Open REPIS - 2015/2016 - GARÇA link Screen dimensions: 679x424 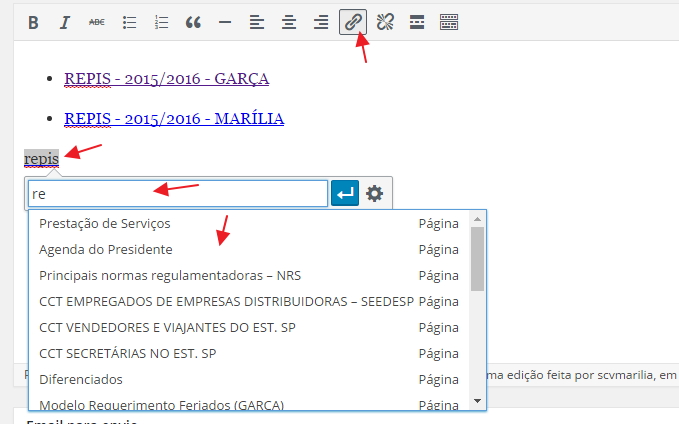(x=167, y=79)
